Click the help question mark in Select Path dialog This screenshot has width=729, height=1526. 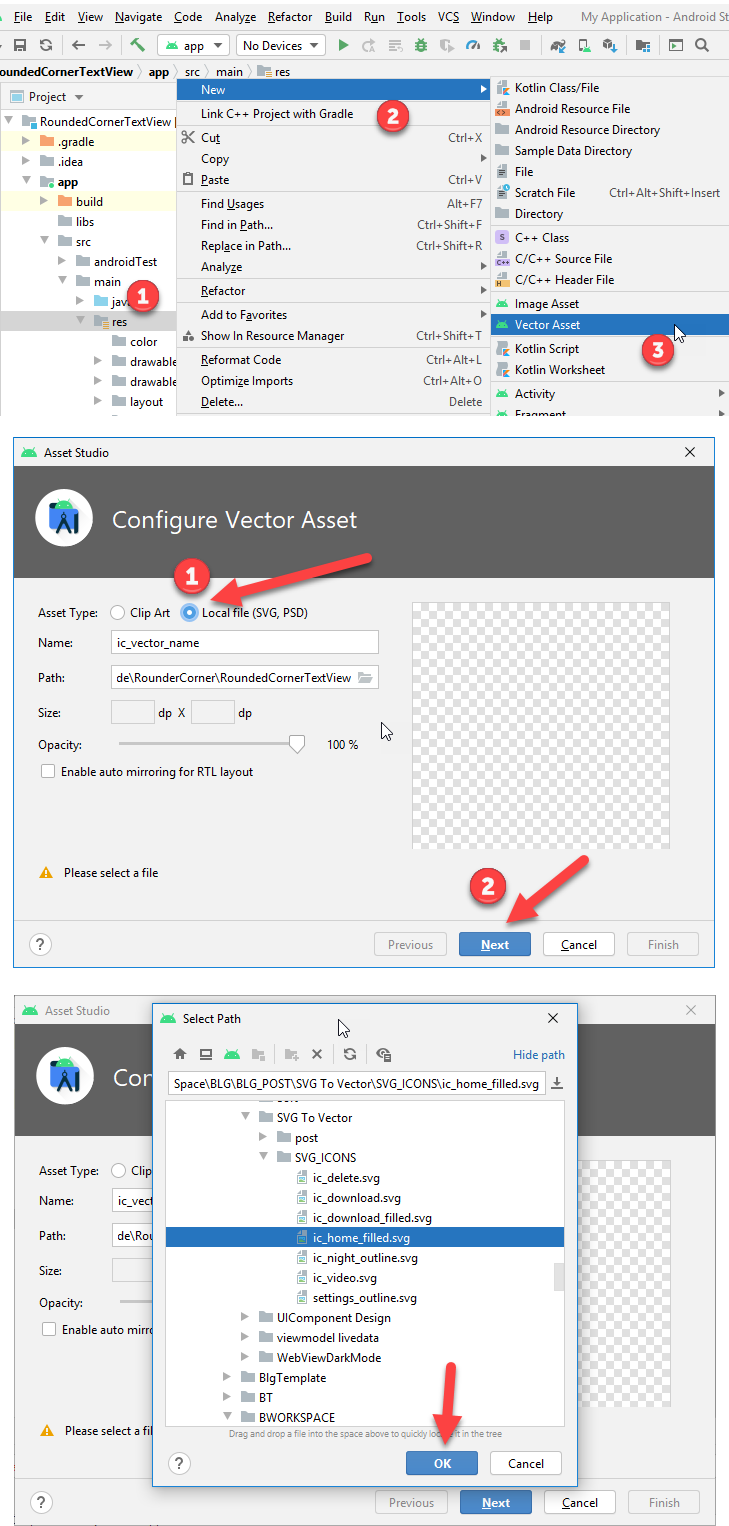tap(179, 1463)
